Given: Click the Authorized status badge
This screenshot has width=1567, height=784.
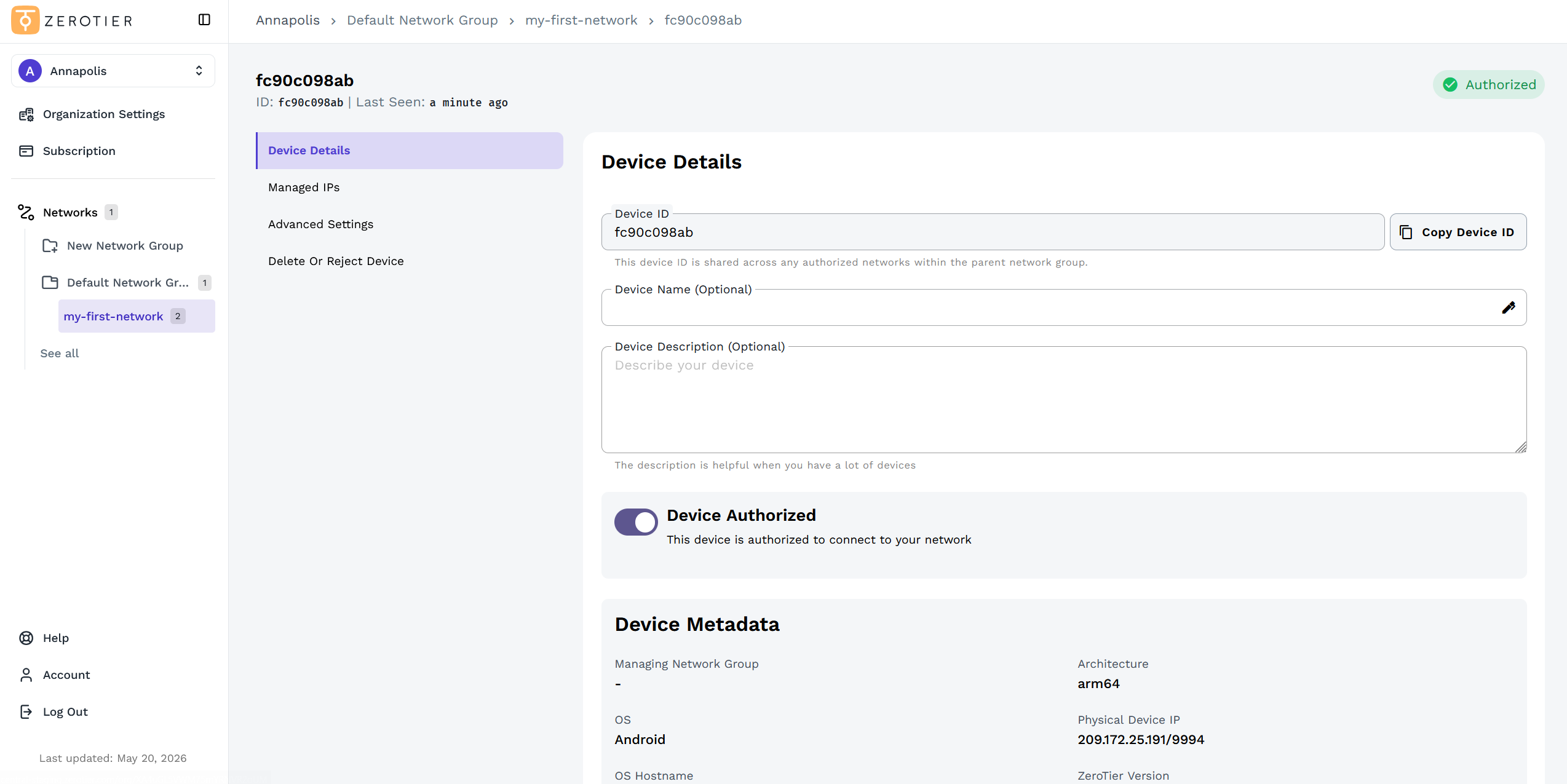Looking at the screenshot, I should [x=1488, y=85].
